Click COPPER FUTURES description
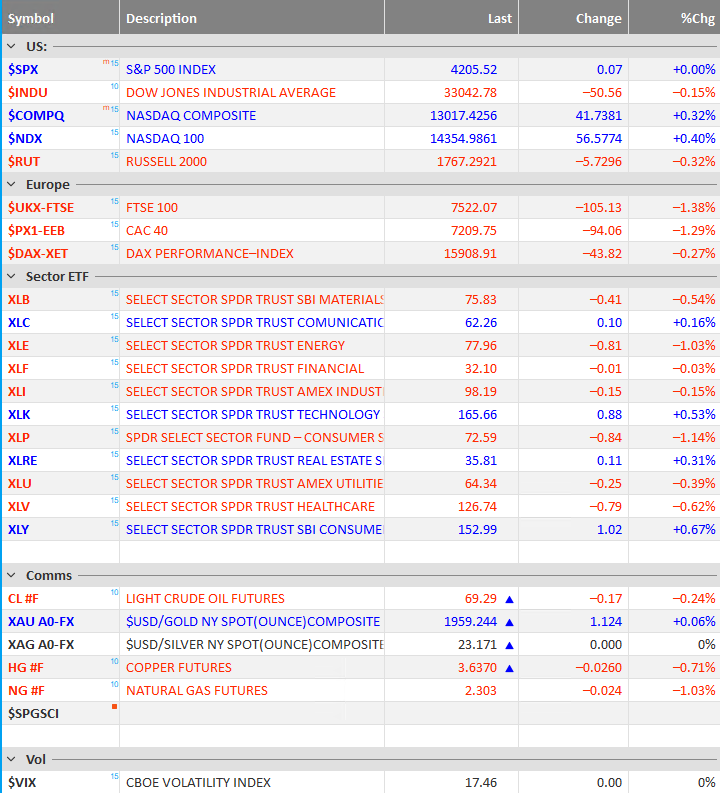Image resolution: width=720 pixels, height=793 pixels. point(178,668)
